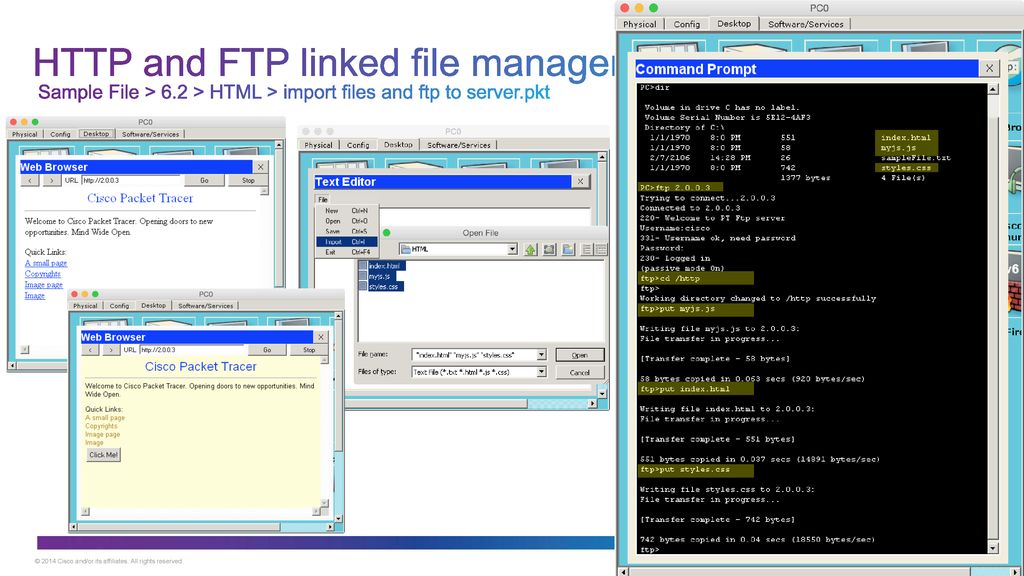Click the 'Click Me!' button
The width and height of the screenshot is (1024, 576).
click(x=104, y=455)
